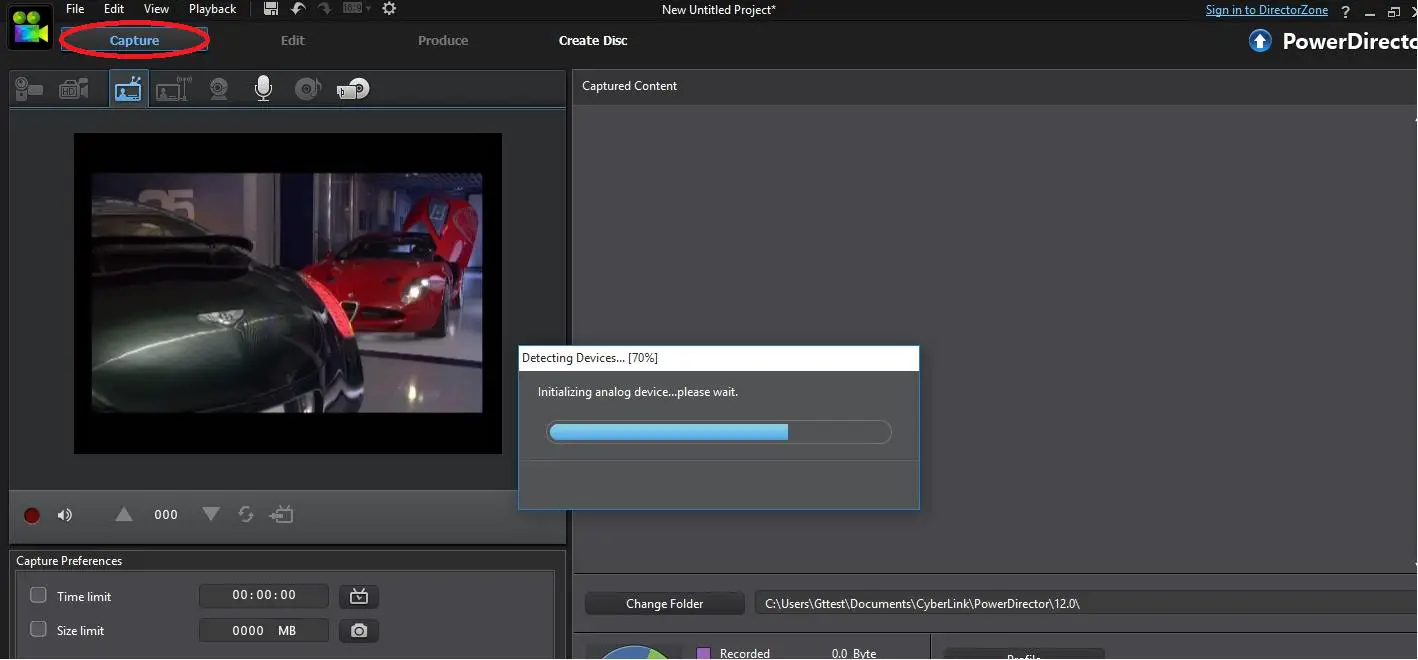
Task: Select the DV camcorder capture source
Action: [28, 88]
